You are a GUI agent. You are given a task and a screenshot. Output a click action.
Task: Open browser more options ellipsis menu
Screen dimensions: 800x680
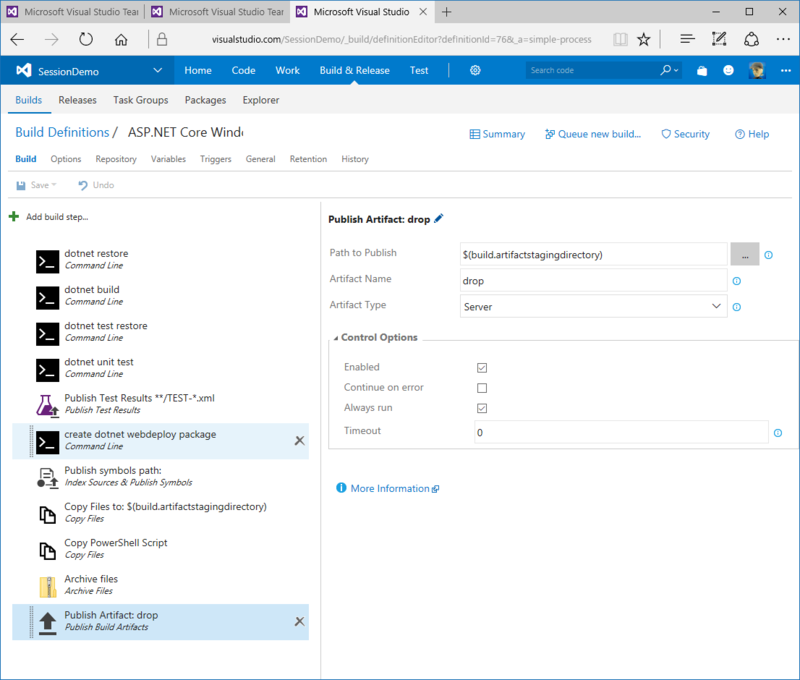point(783,39)
